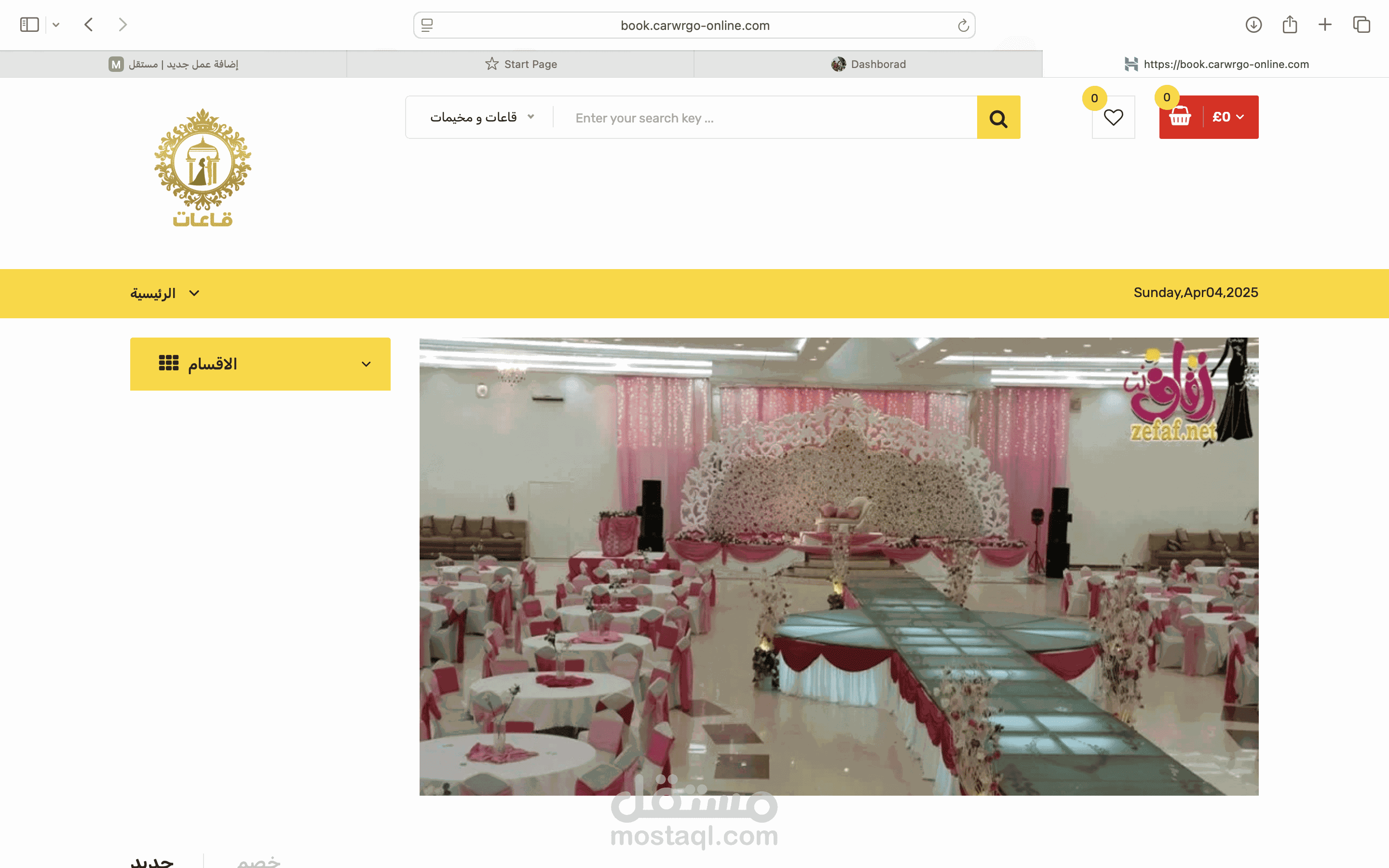1389x868 pixels.
Task: Open the £0 cart dropdown chevron
Action: [x=1240, y=117]
